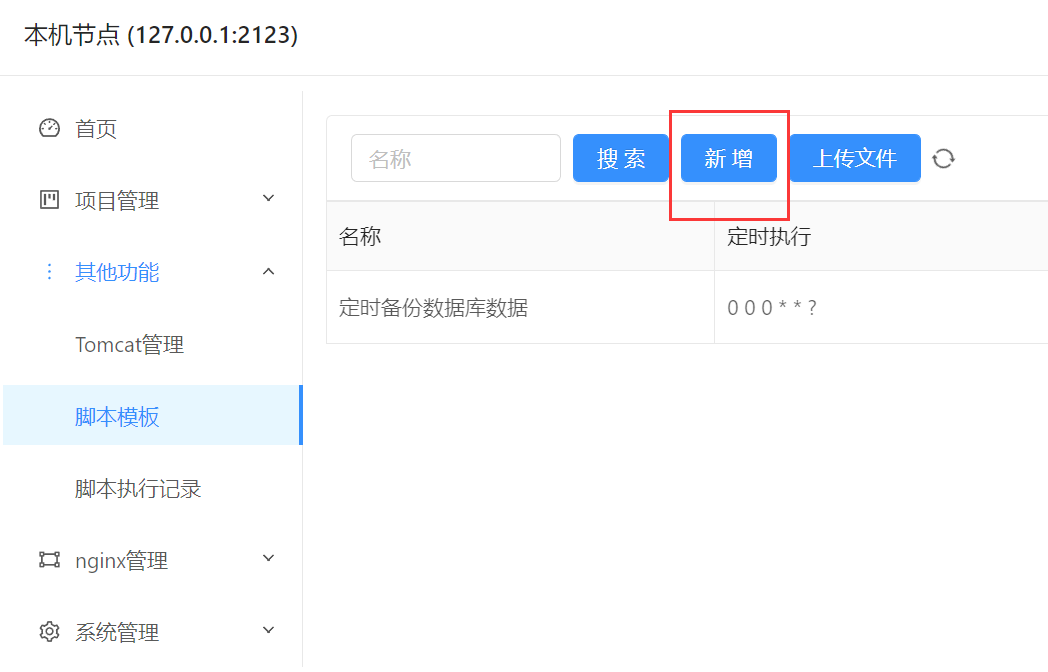The image size is (1048, 672).
Task: Click the 项目管理 project board icon
Action: point(49,200)
